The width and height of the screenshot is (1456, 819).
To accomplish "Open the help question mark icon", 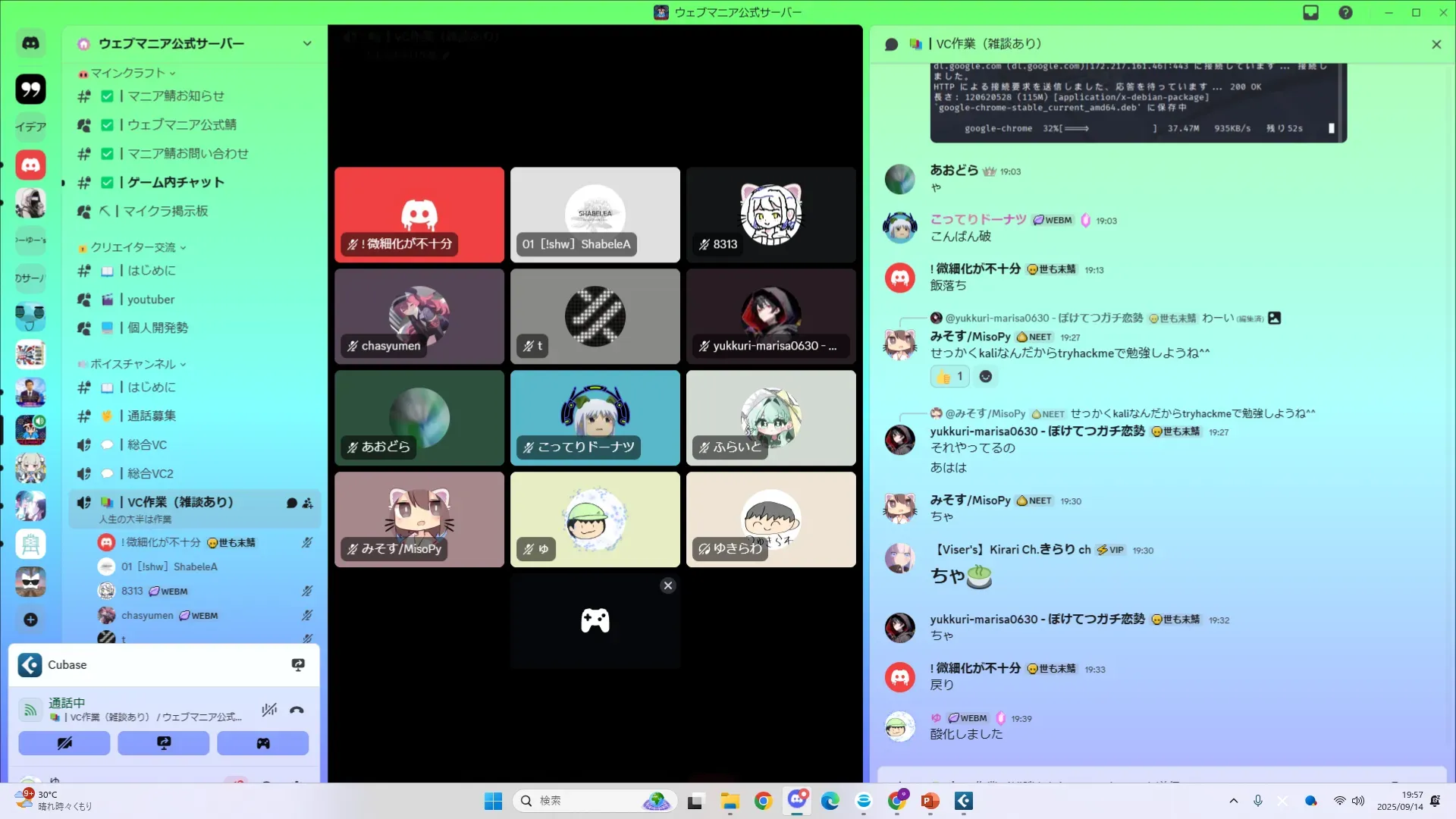I will click(1345, 12).
